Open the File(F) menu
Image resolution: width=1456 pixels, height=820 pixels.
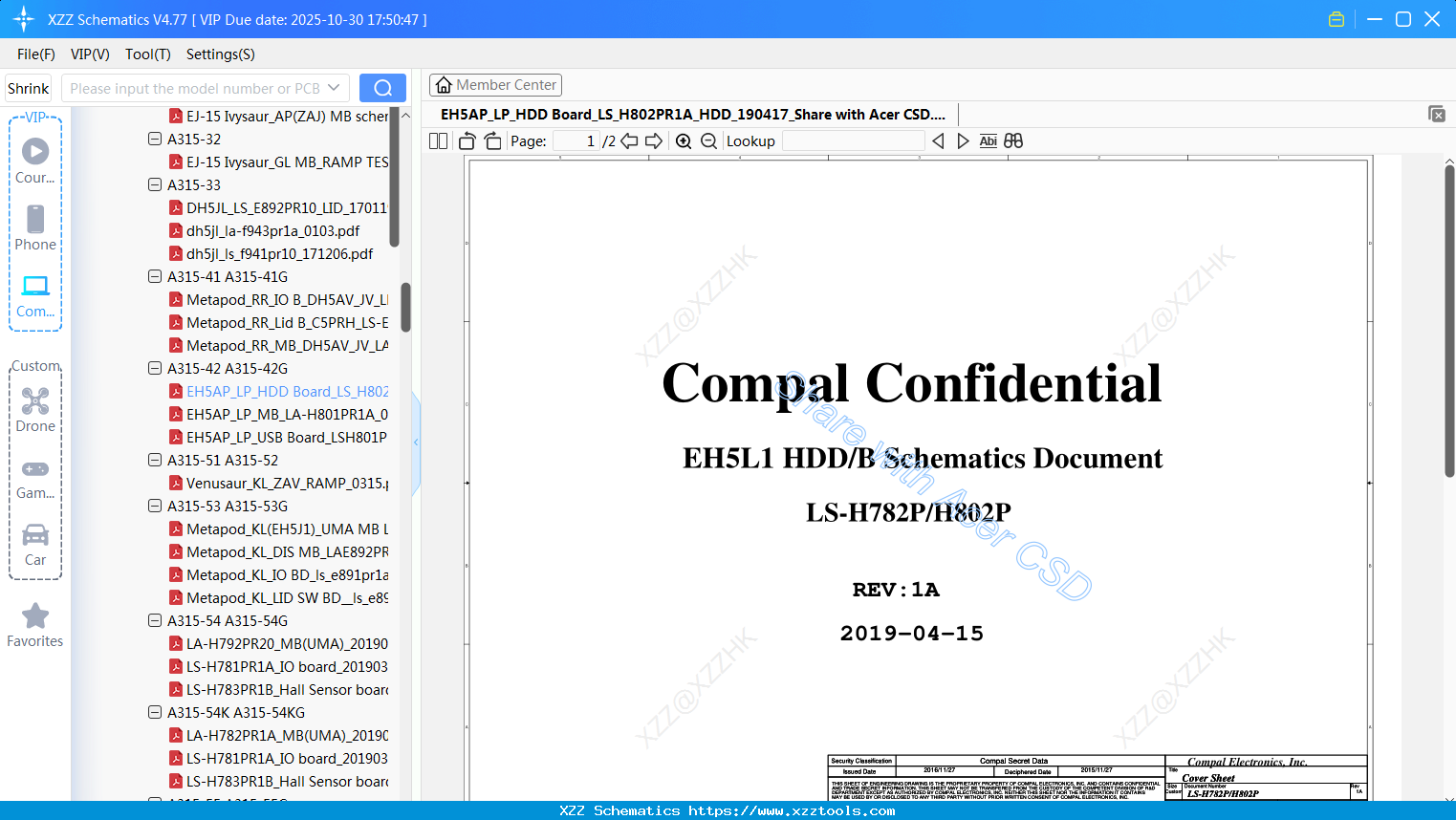coord(36,54)
